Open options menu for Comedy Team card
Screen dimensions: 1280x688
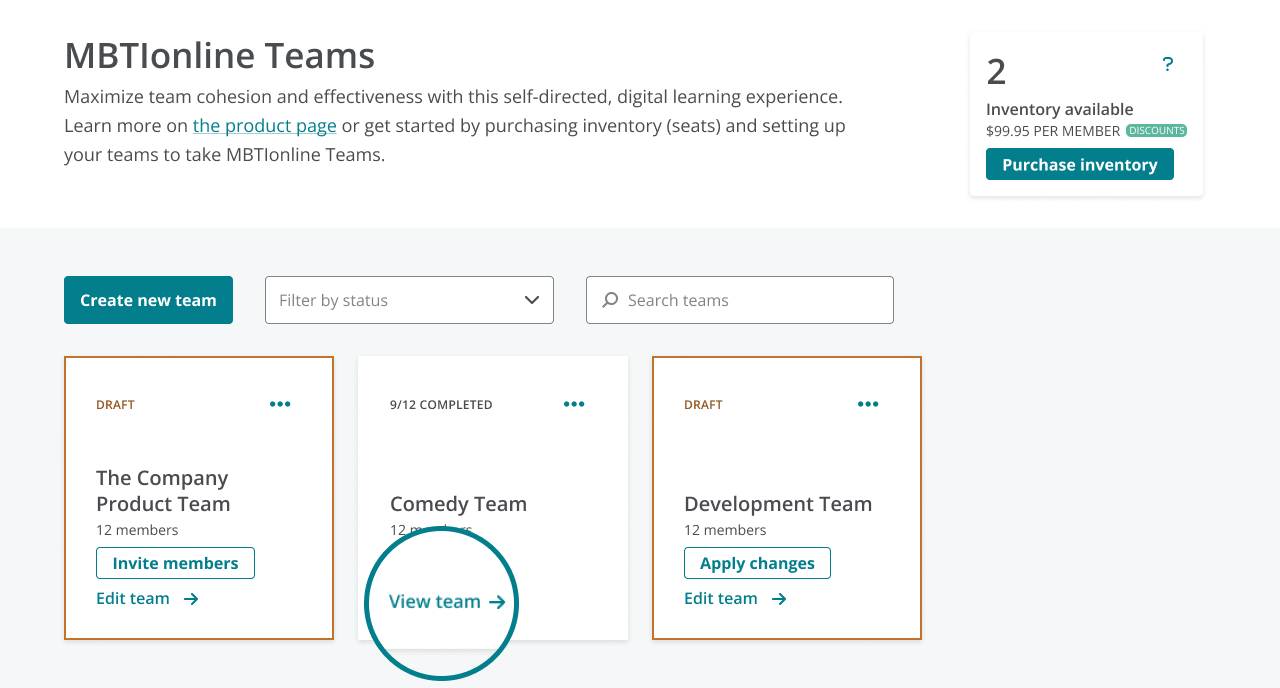[x=574, y=404]
